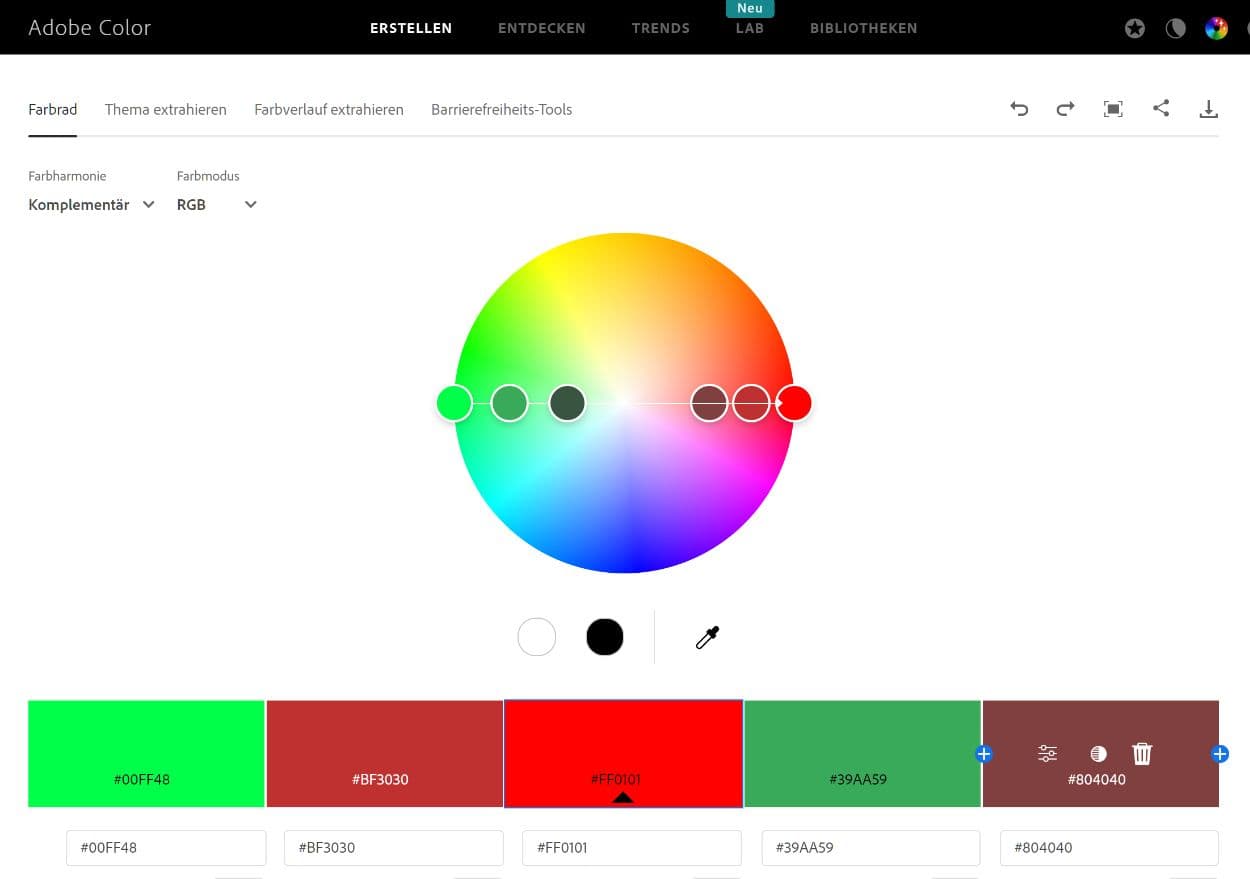Select the eyedropper tool
The width and height of the screenshot is (1250, 879).
pyautogui.click(x=707, y=637)
